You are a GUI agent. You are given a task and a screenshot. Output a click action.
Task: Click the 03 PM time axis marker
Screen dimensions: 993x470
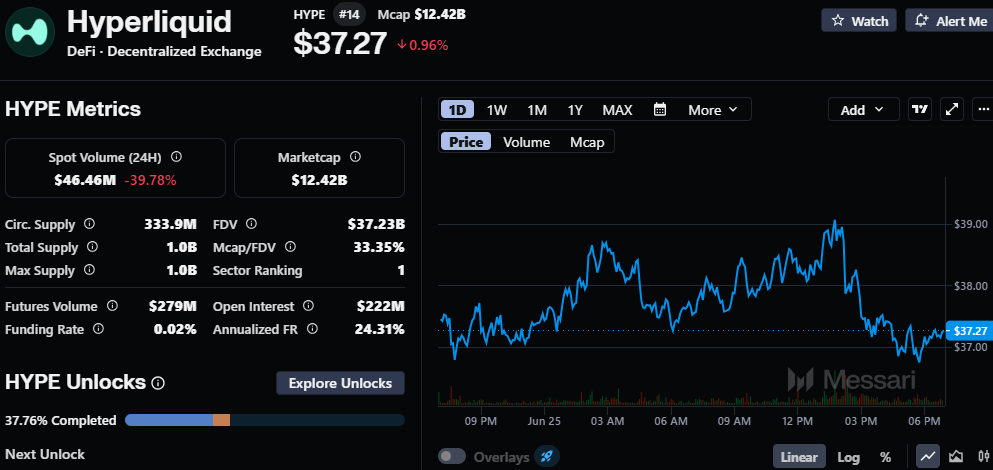[x=860, y=421]
